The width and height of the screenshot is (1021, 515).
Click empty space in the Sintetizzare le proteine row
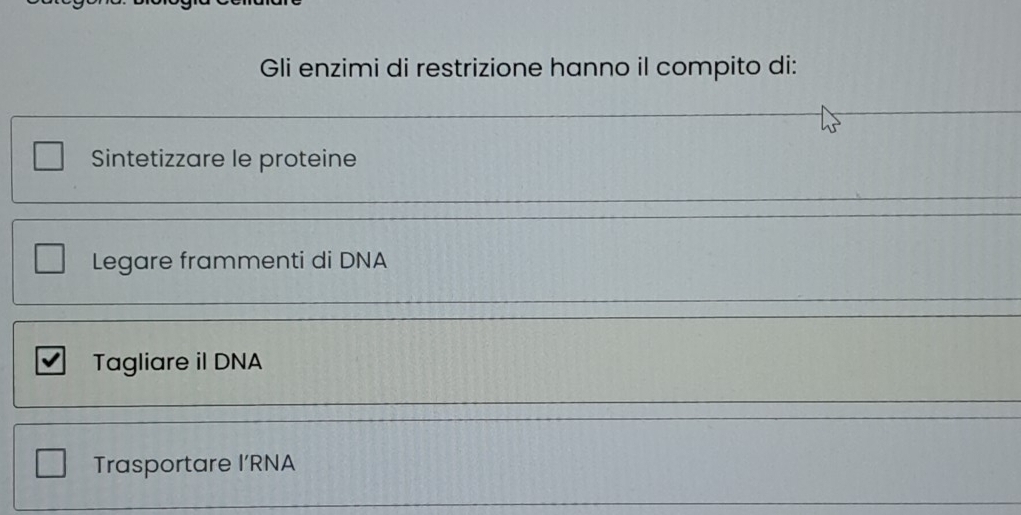click(x=650, y=160)
